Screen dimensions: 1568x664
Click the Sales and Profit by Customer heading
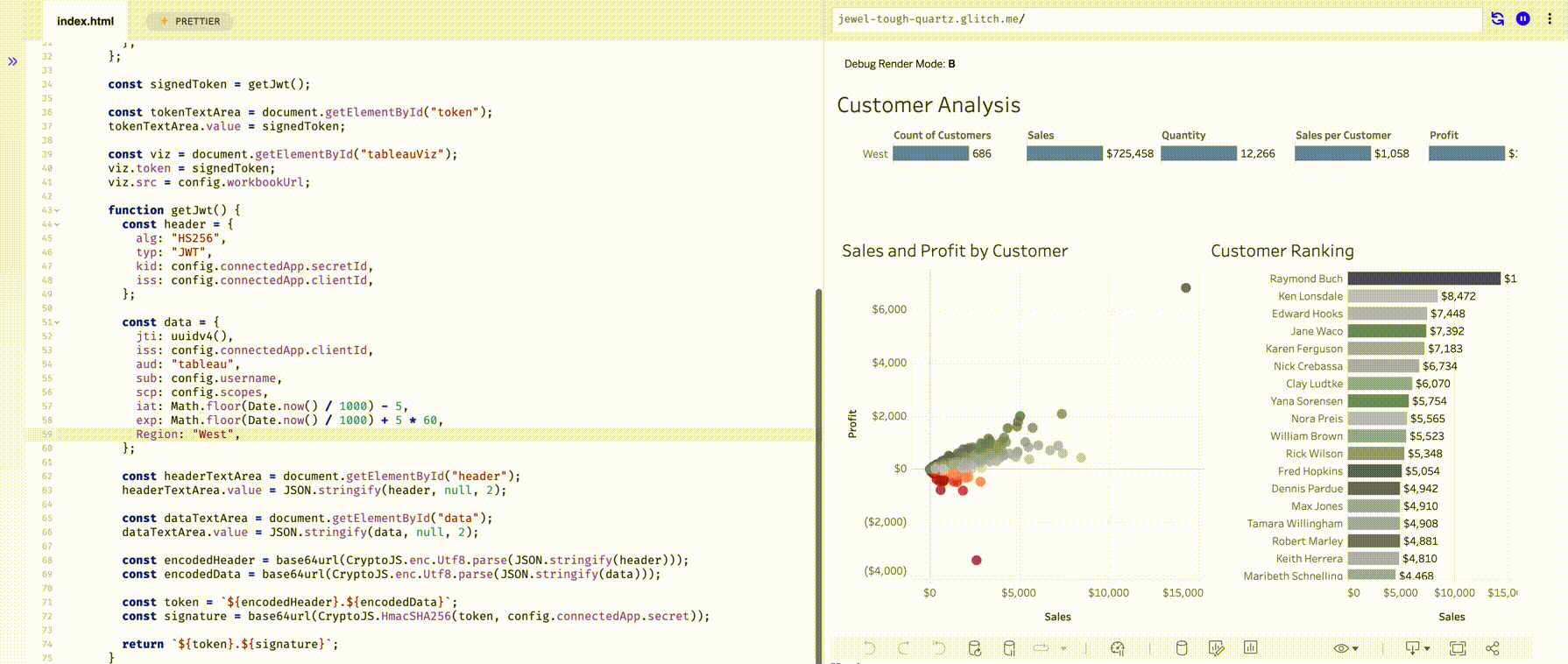(x=955, y=251)
